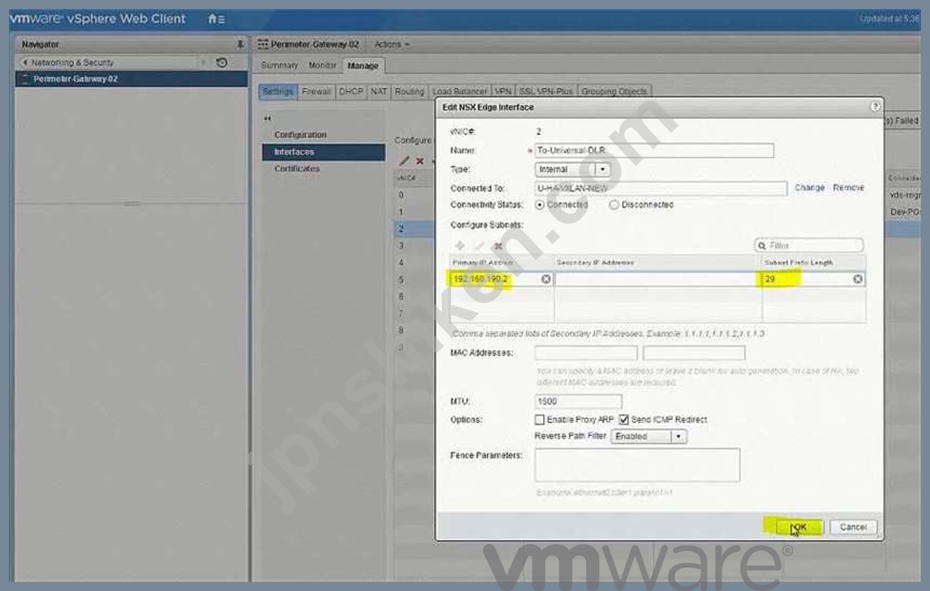Click the Remove link

848,188
